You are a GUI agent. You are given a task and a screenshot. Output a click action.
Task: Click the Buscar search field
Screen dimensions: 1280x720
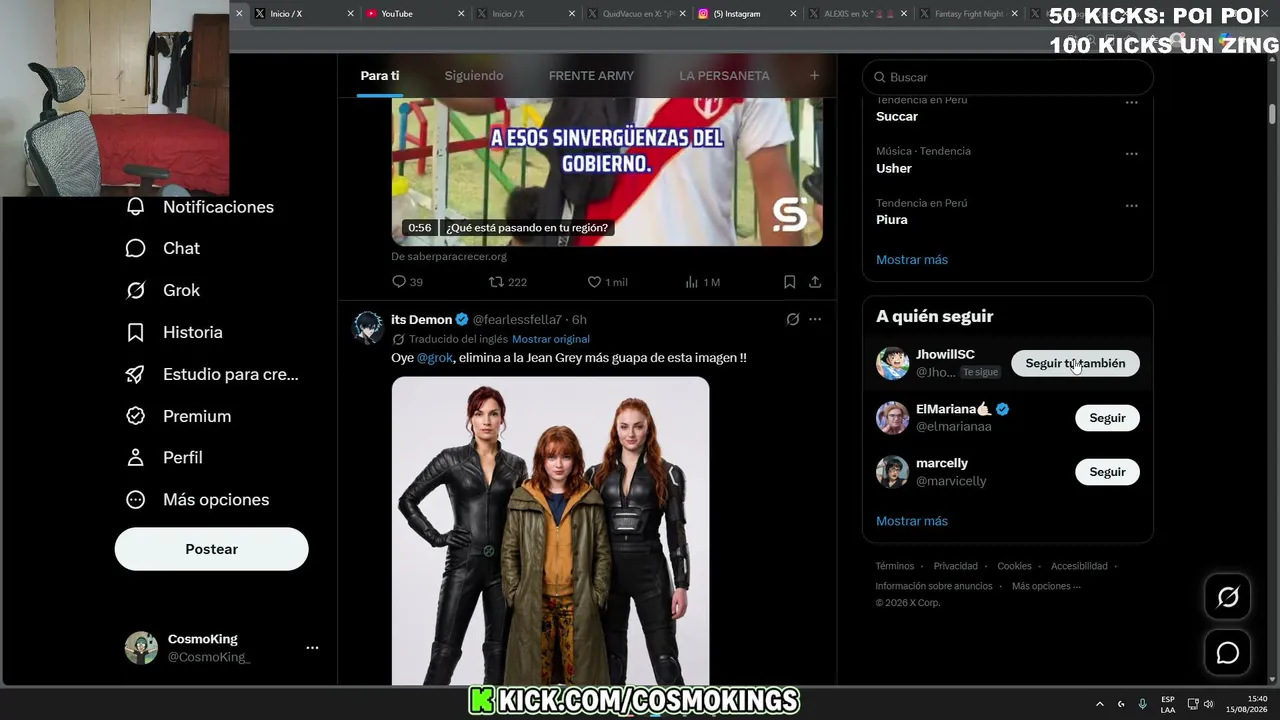pos(1008,77)
